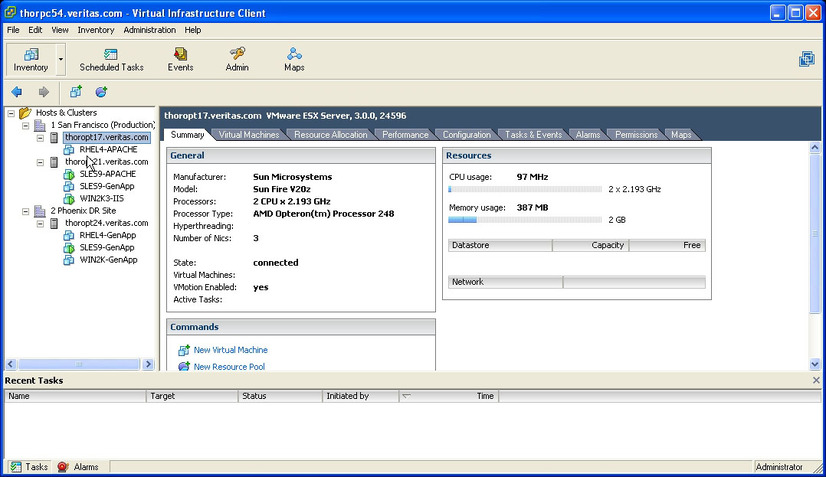This screenshot has height=477, width=826.
Task: Click the console window icon at top right
Action: [807, 59]
